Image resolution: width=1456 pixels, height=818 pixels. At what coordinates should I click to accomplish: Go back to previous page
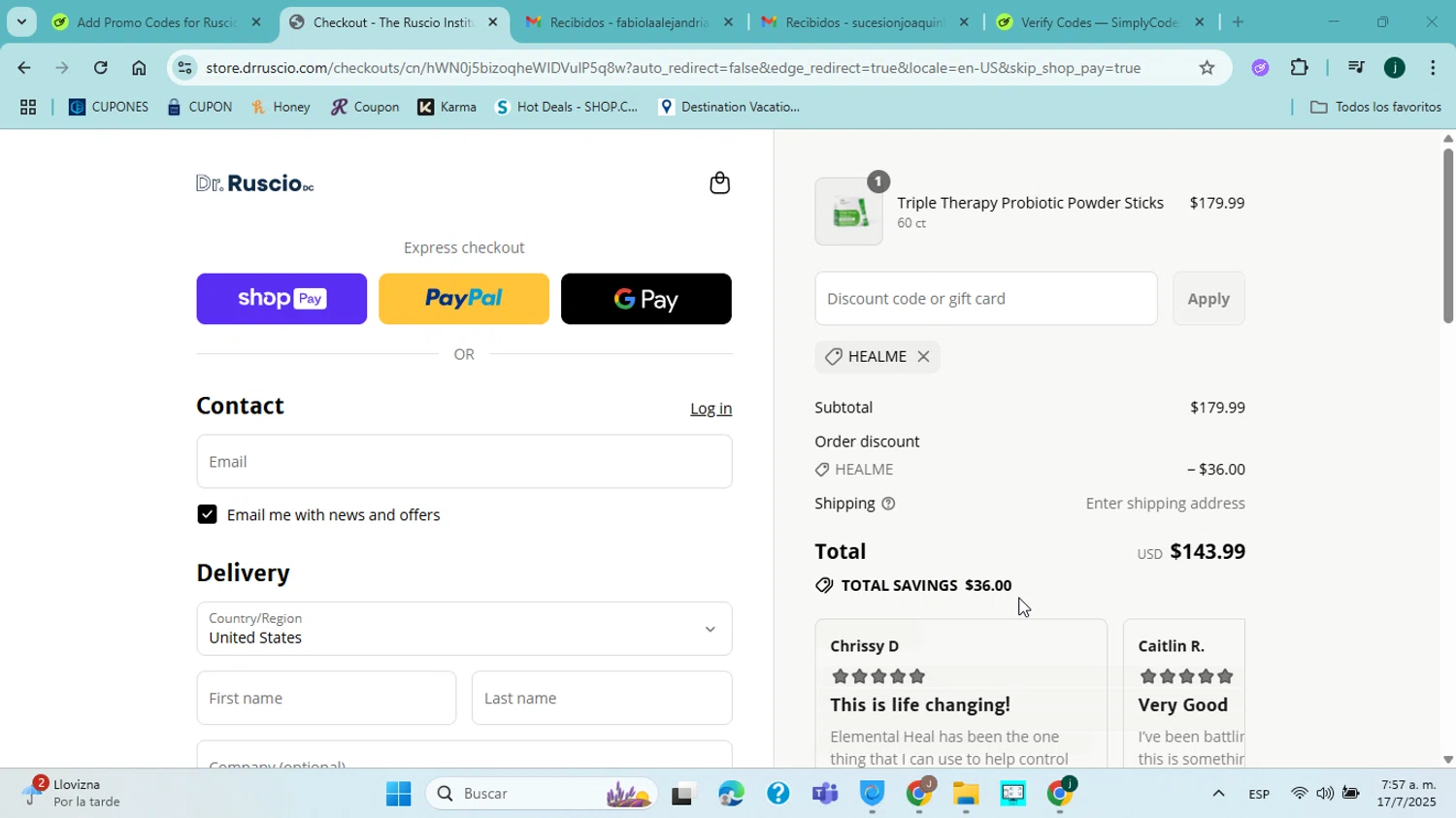[x=23, y=68]
